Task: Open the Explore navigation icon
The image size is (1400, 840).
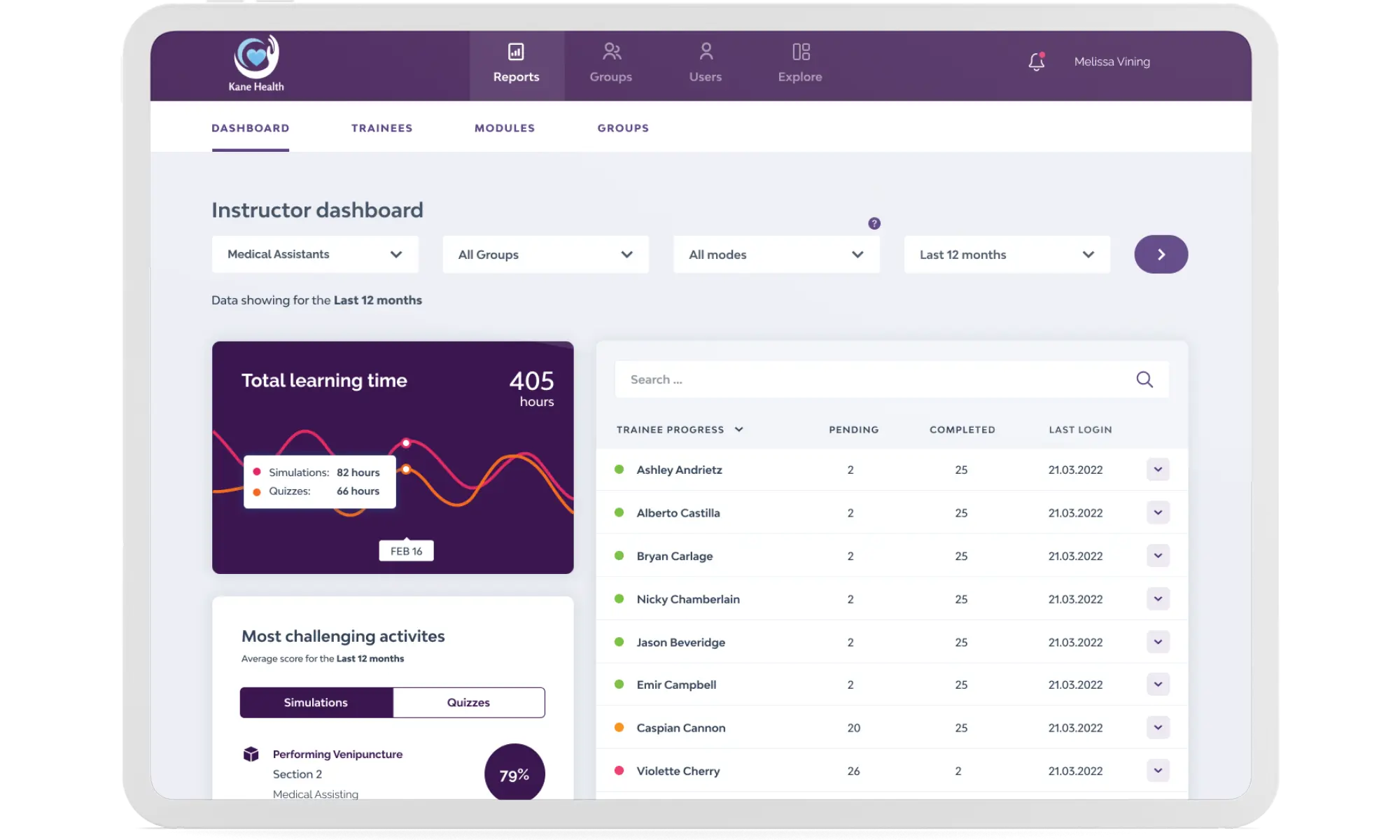Action: [x=801, y=52]
